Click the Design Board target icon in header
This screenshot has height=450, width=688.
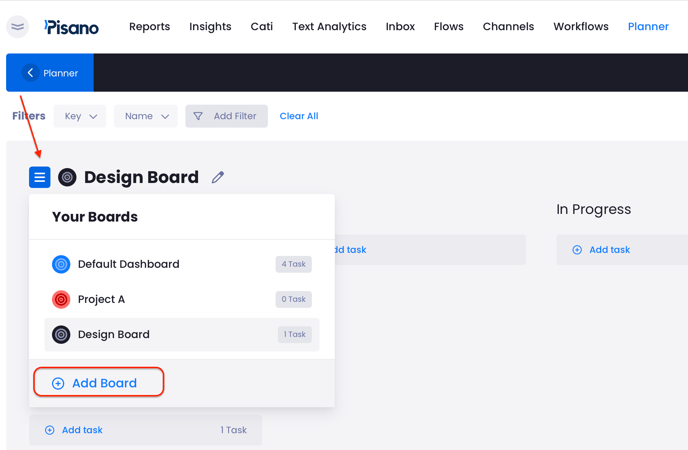click(67, 177)
